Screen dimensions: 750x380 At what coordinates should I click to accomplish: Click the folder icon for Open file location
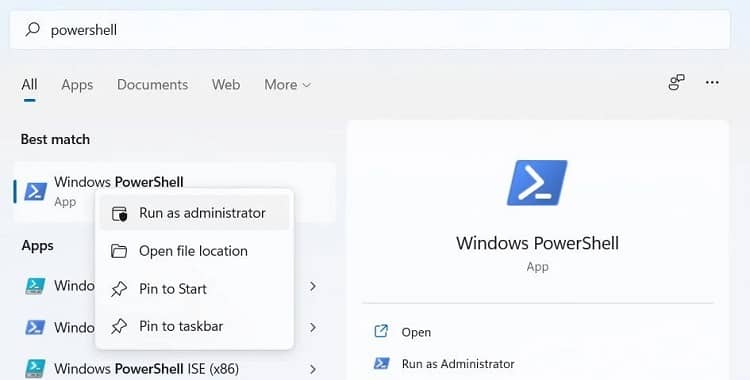tap(119, 251)
